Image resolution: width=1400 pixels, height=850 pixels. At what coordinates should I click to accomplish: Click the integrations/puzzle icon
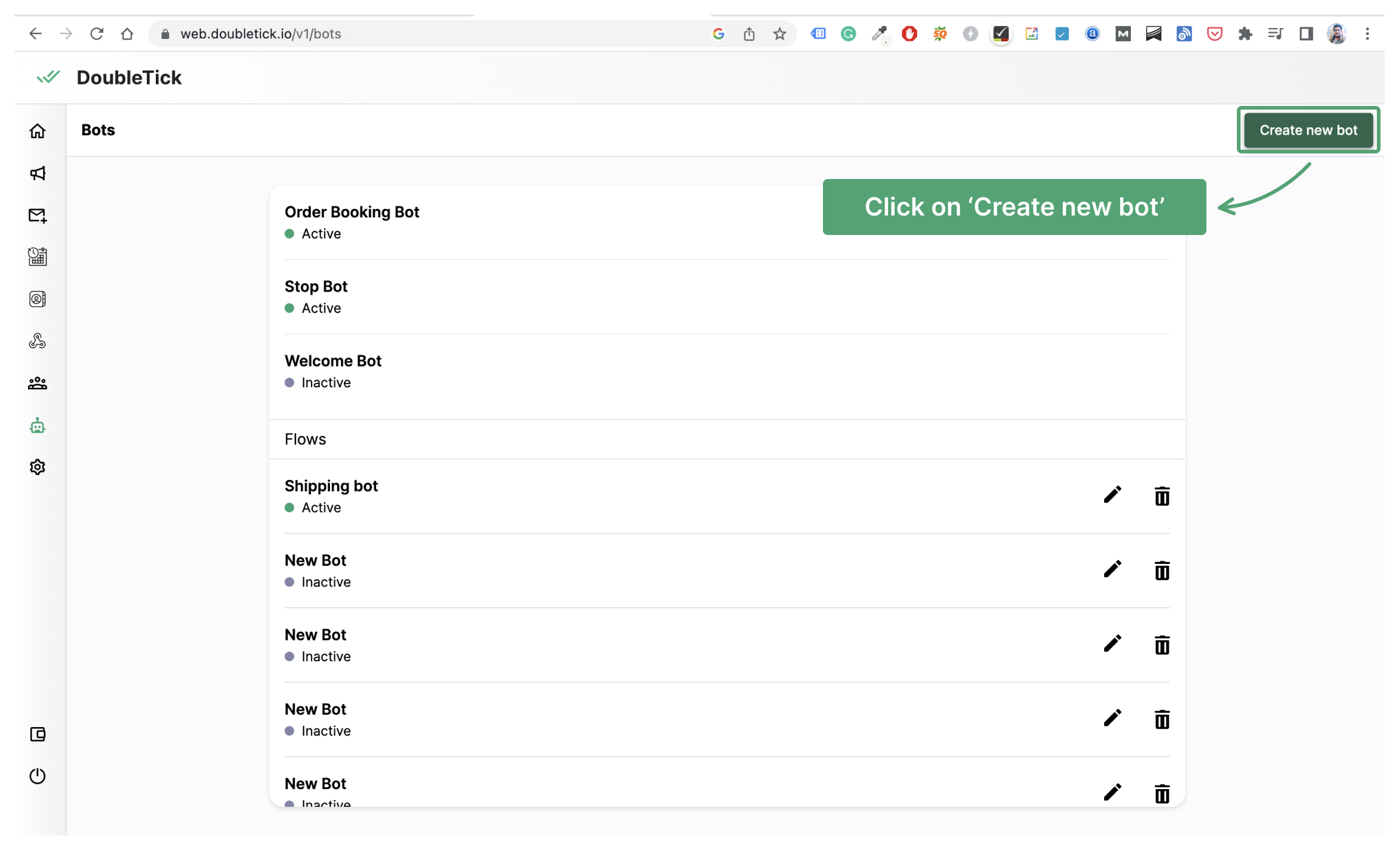38,341
